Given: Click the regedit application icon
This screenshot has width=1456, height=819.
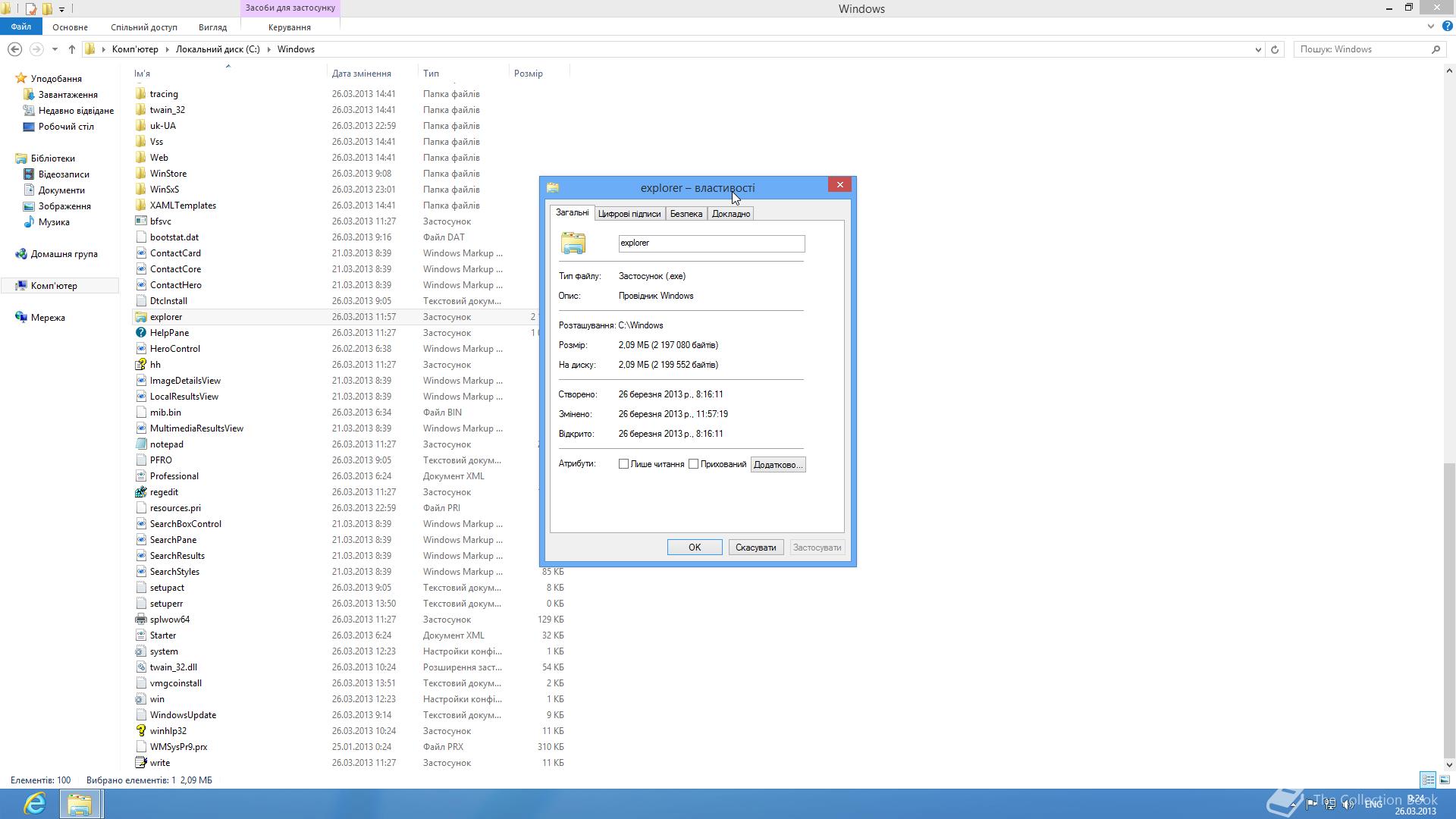Looking at the screenshot, I should (140, 492).
